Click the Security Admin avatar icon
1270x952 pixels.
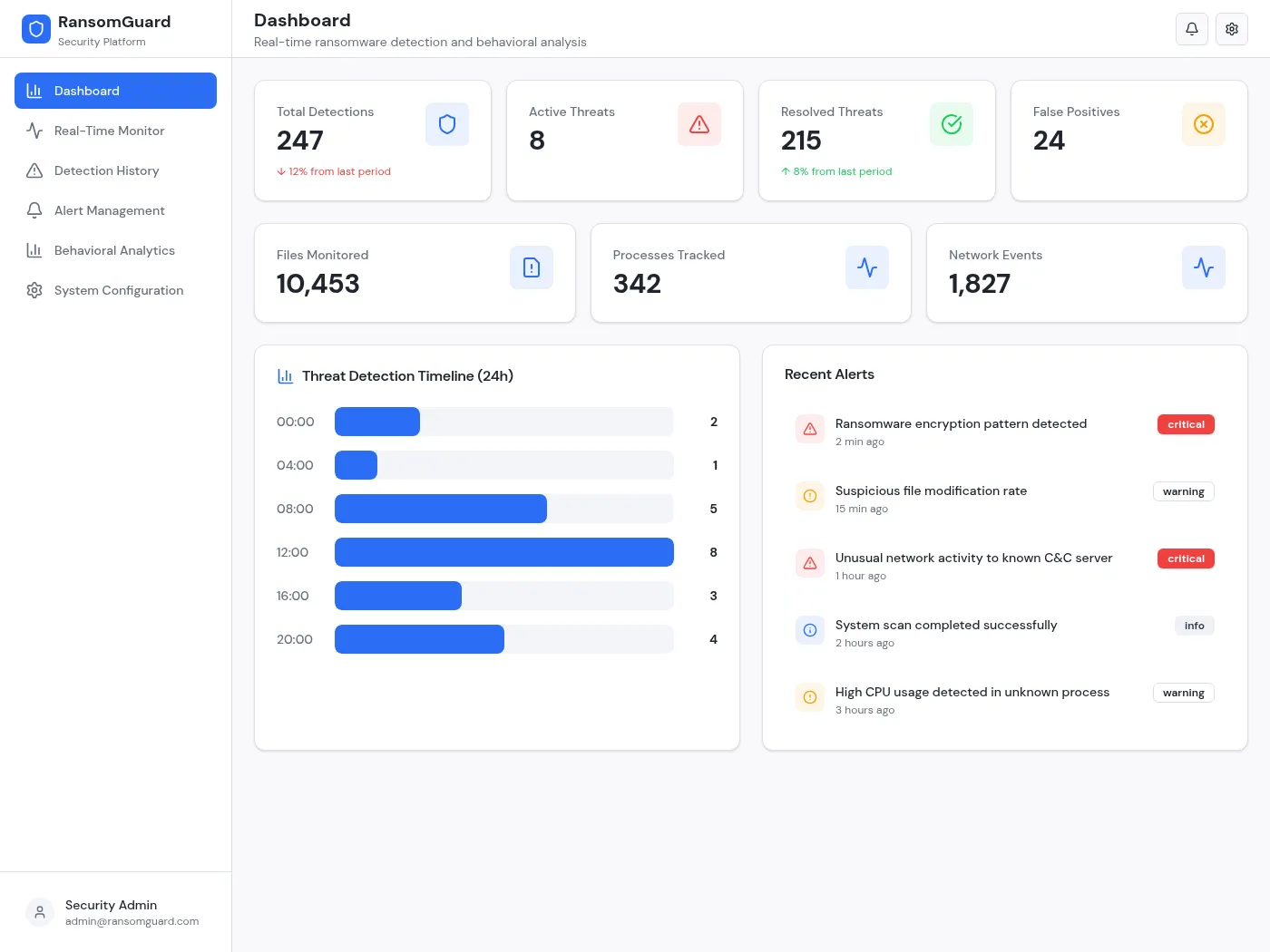40,912
